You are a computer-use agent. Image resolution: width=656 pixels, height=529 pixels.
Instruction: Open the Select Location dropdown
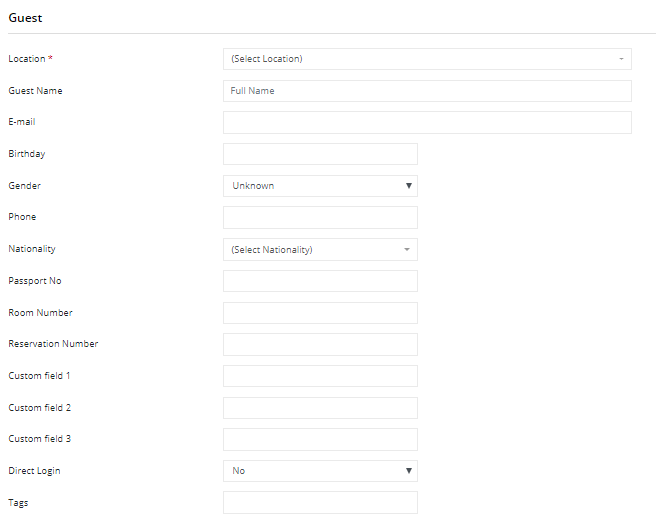427,59
